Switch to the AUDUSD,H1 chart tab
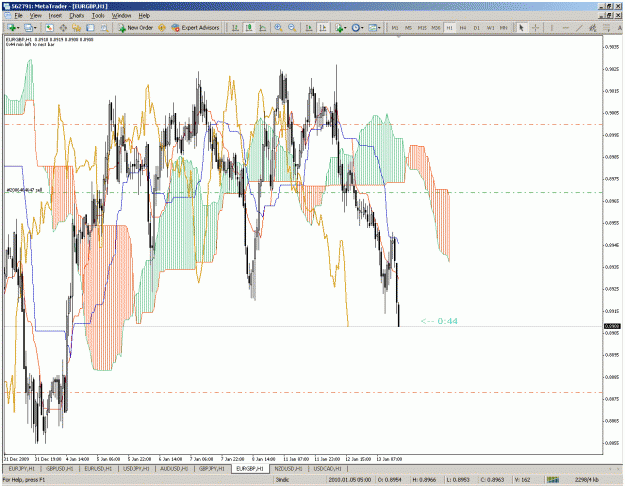The height and width of the screenshot is (486, 625). (x=174, y=468)
